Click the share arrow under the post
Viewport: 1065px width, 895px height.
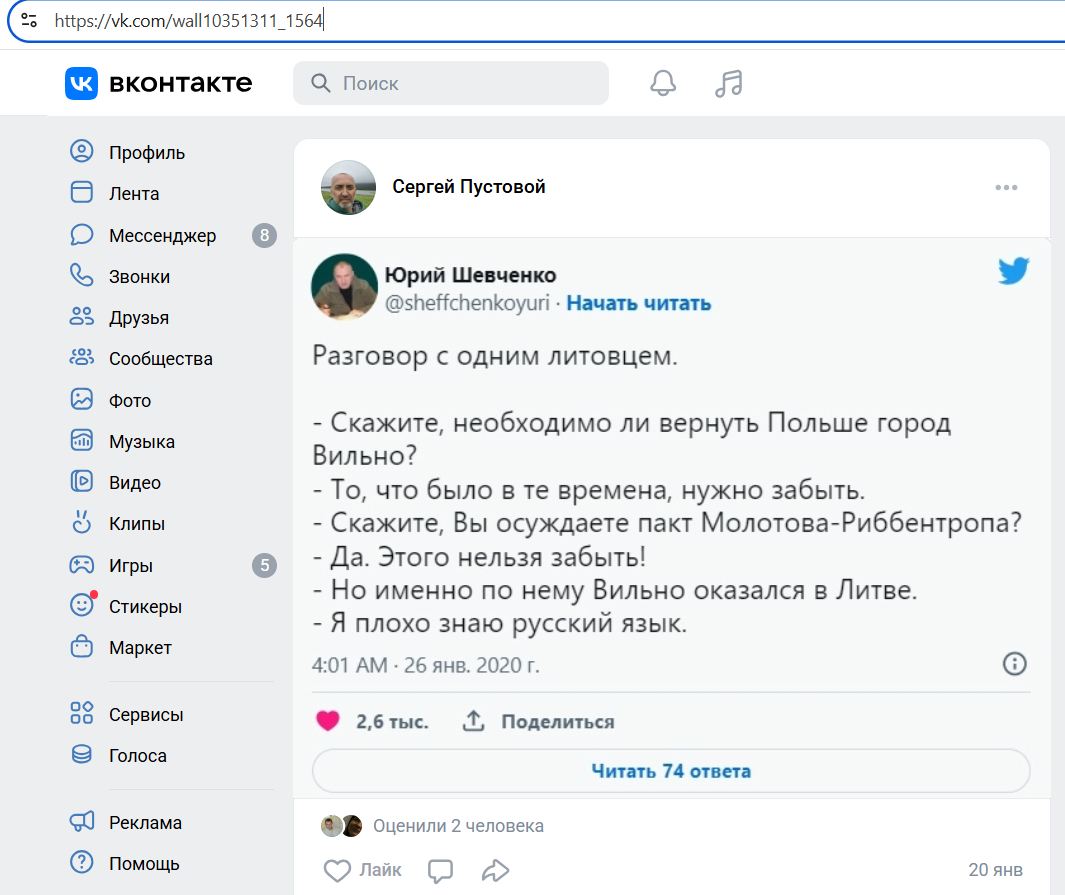(494, 870)
